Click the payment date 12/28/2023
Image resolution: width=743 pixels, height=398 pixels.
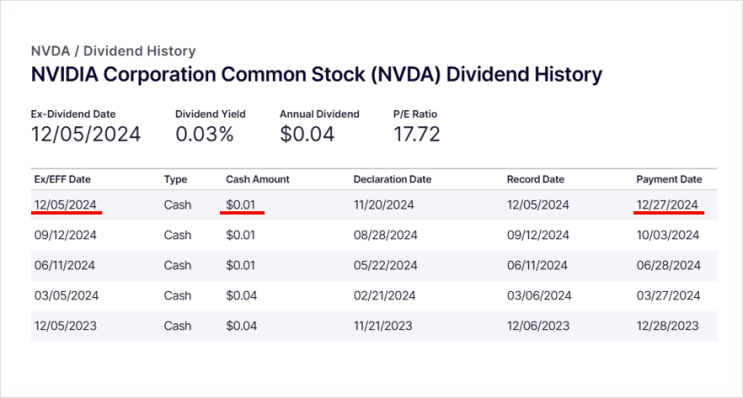[x=668, y=326]
